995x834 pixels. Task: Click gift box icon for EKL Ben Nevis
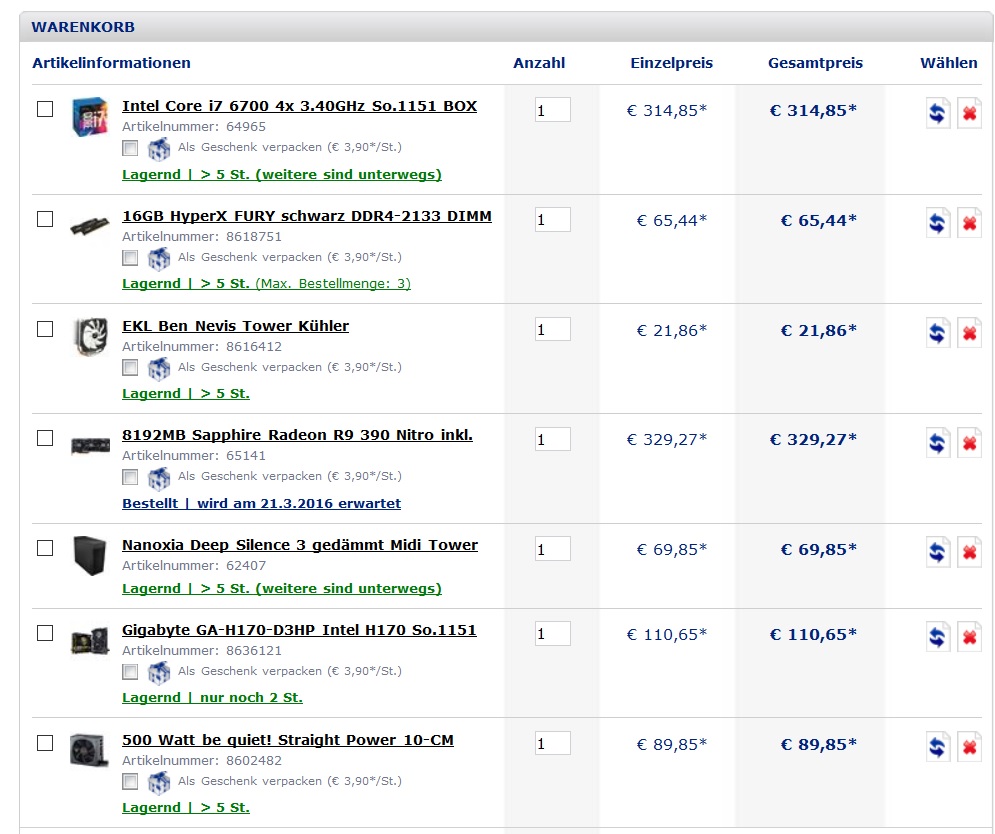[159, 368]
